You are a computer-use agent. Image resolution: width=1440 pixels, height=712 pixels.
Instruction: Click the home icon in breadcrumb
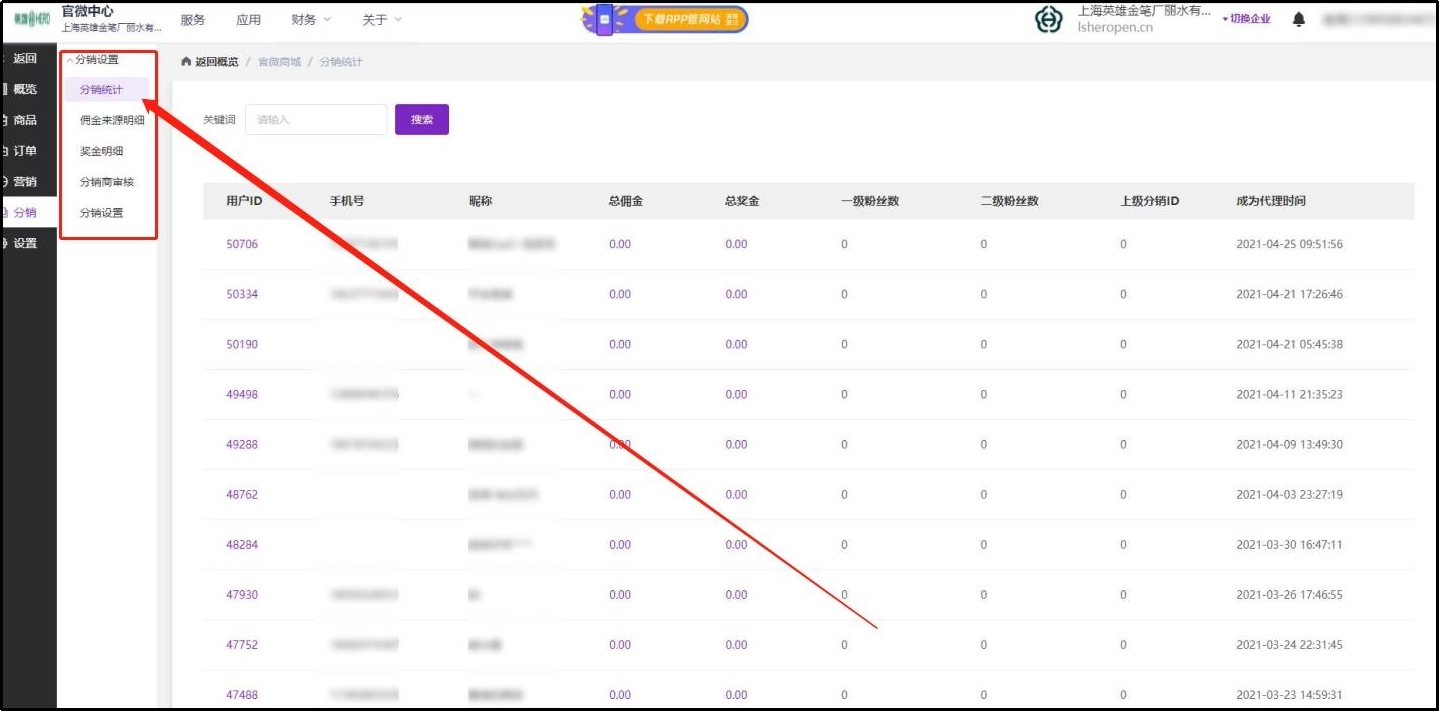click(x=186, y=62)
